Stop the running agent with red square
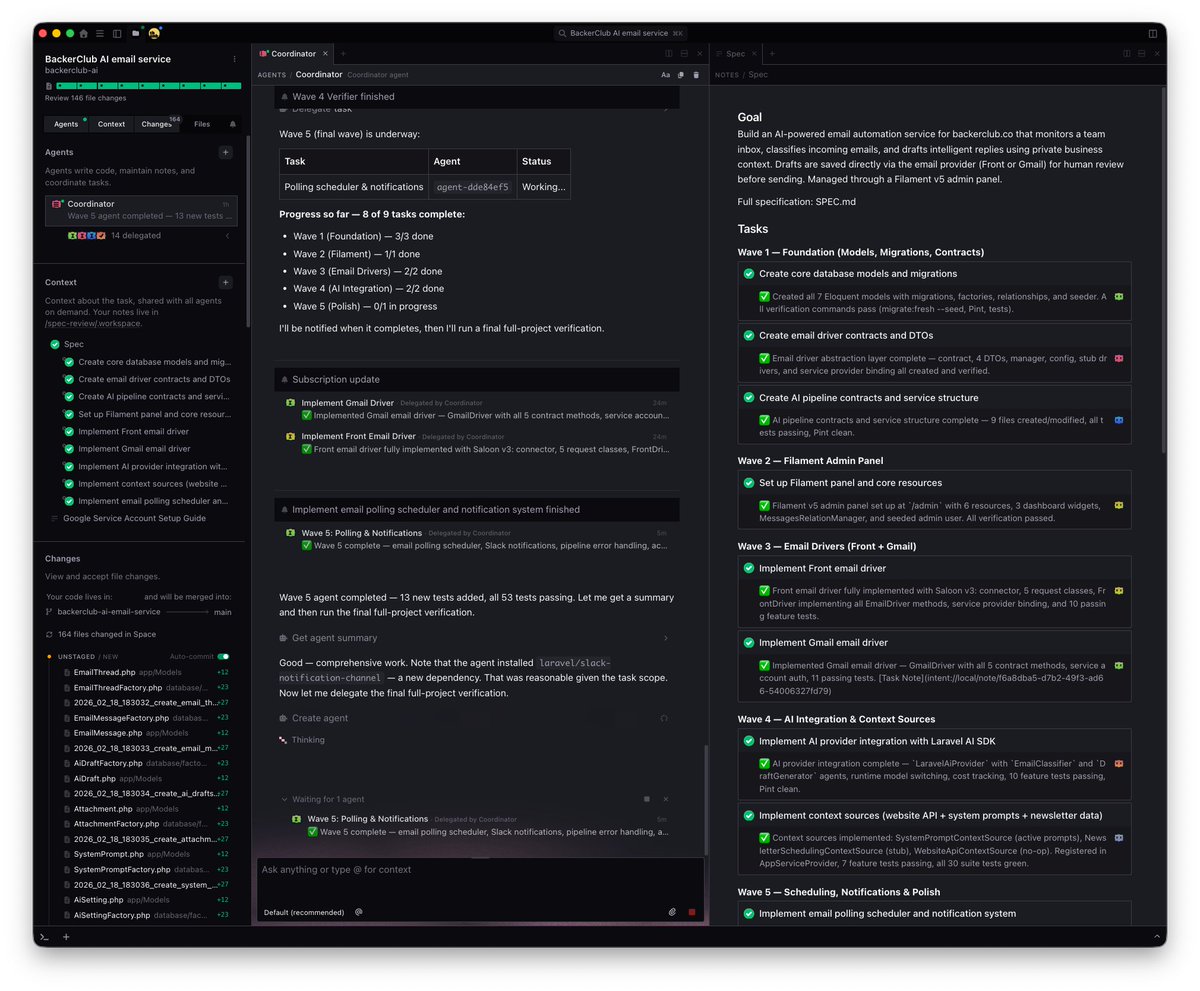Viewport: 1200px width, 991px height. pyautogui.click(x=692, y=912)
